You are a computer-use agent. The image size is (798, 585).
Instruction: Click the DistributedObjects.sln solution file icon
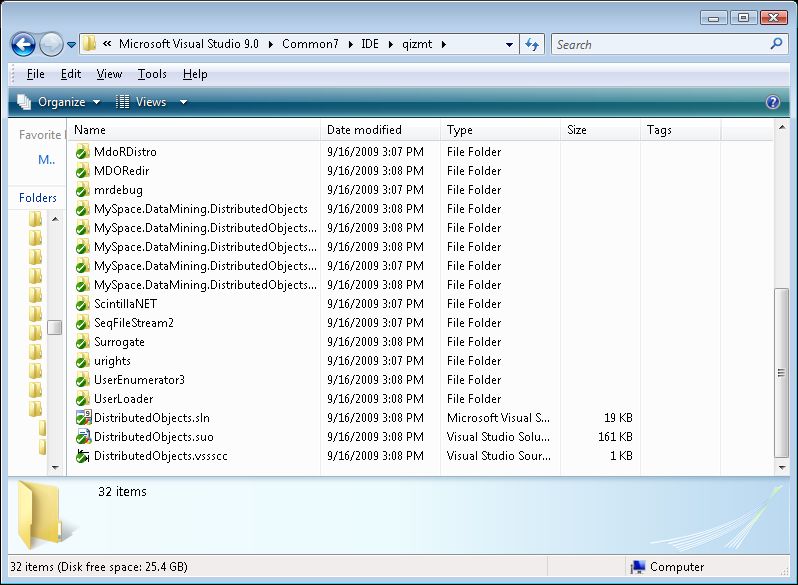[83, 418]
